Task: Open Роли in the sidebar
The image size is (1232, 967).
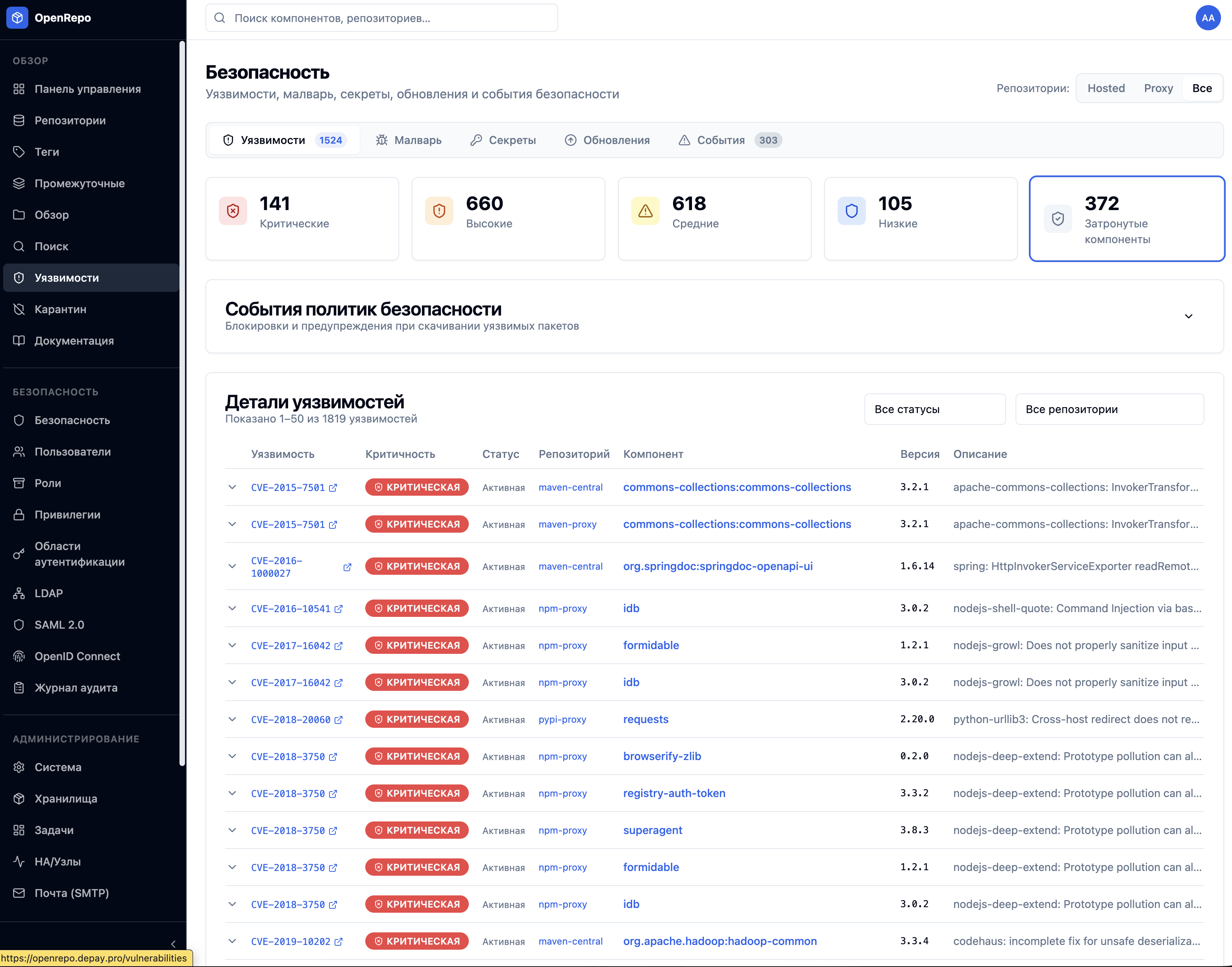Action: point(91,483)
